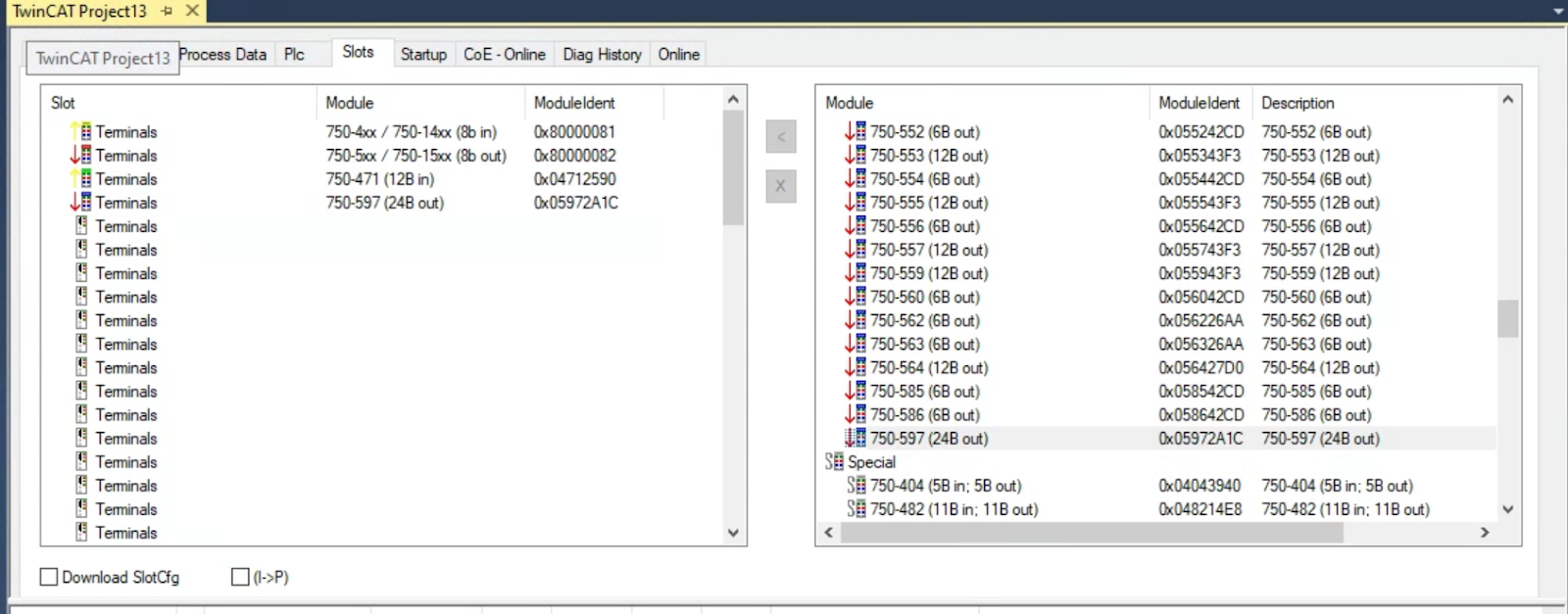Switch to the Process Data tab
This screenshot has width=1568, height=614.
[223, 54]
